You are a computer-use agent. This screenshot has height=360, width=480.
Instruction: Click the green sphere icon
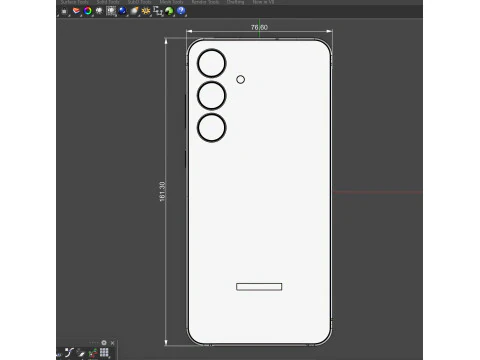click(x=169, y=11)
